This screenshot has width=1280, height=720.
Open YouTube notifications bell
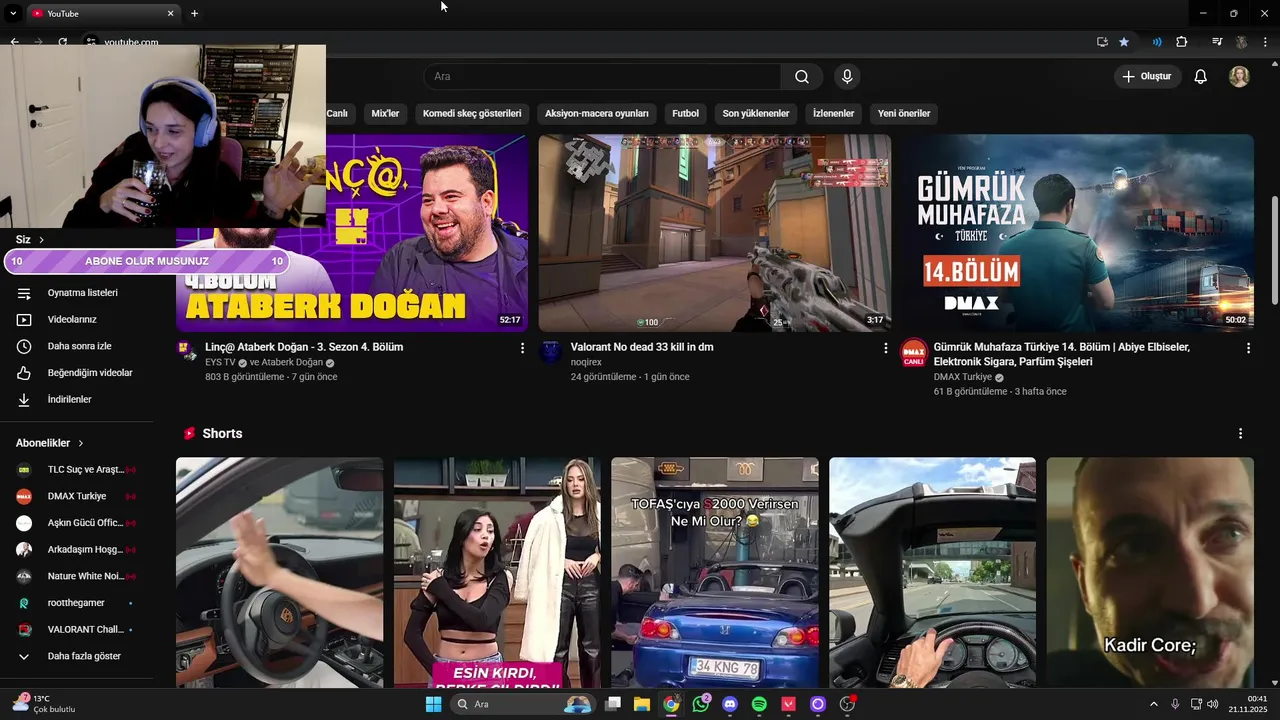coord(1201,77)
